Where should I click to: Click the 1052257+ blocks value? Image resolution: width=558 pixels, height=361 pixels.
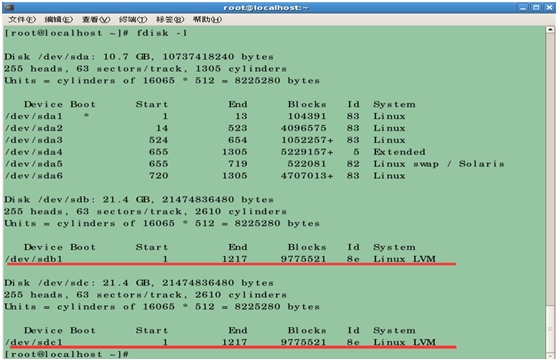point(307,140)
